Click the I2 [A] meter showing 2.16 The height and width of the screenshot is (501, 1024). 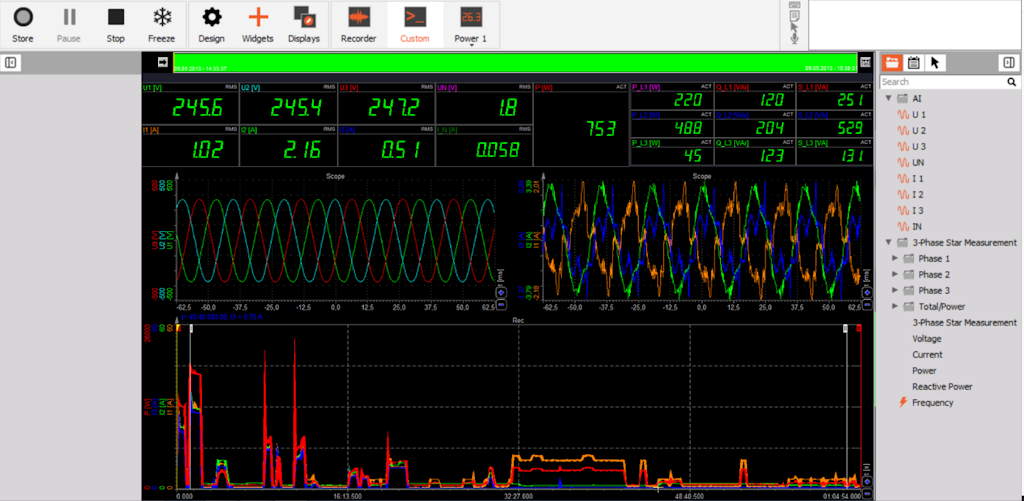(289, 146)
